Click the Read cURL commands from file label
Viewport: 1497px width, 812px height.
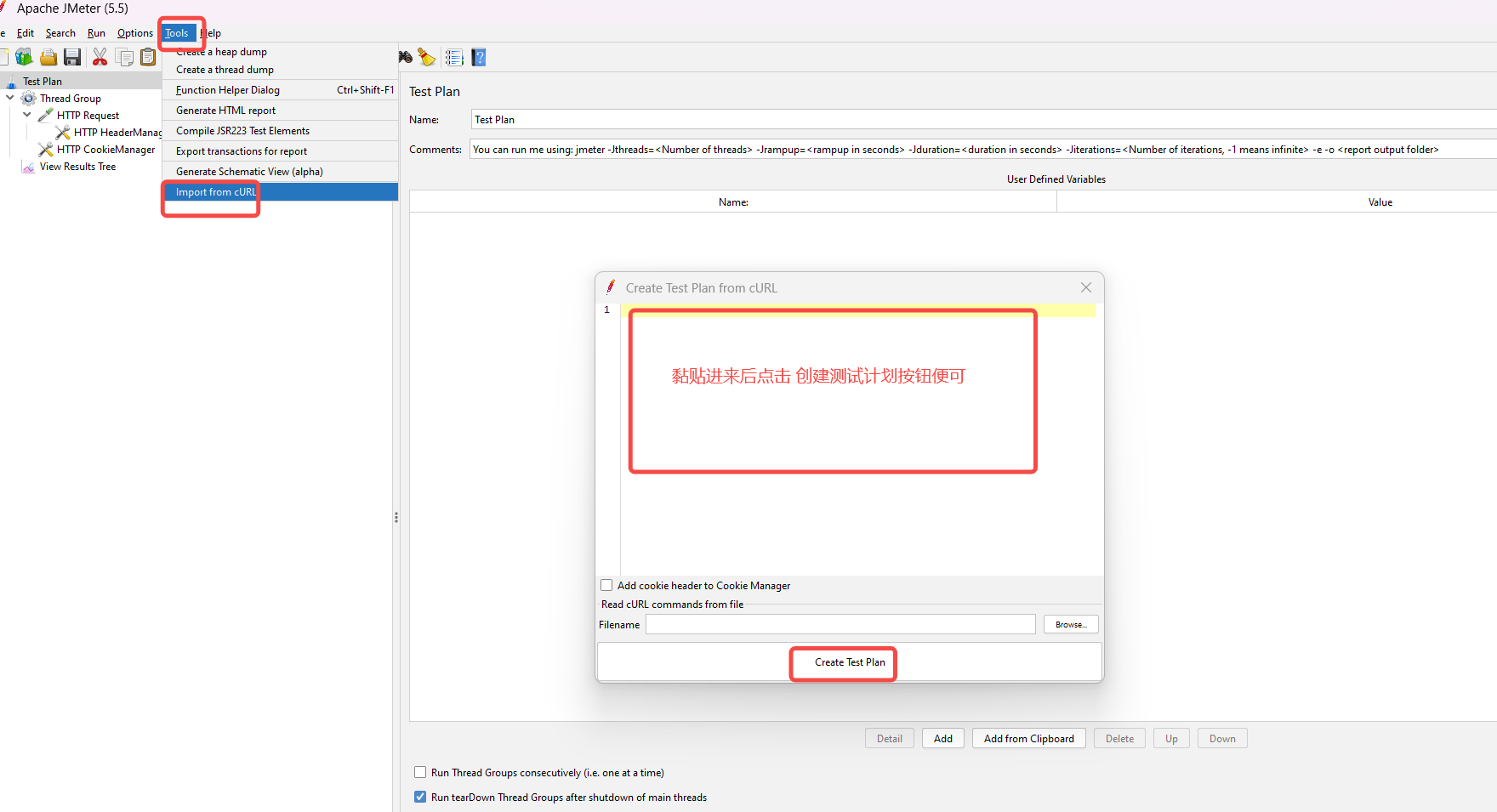(672, 605)
